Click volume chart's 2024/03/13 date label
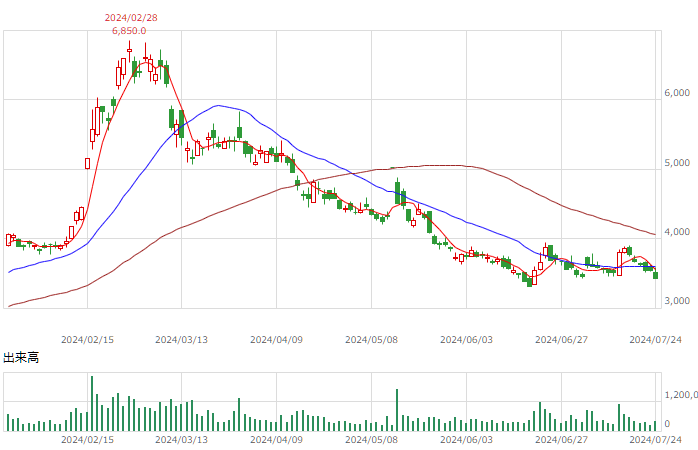Screen dimensions: 698x450 [181, 440]
